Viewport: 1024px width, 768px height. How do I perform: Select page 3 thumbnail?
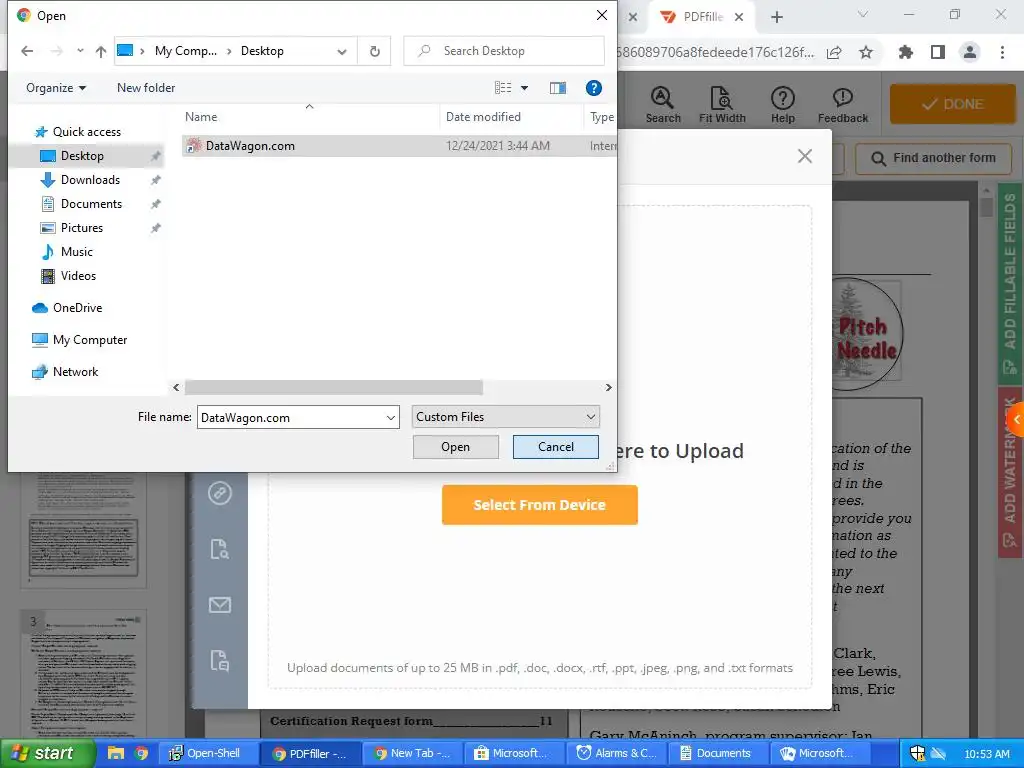click(x=84, y=673)
